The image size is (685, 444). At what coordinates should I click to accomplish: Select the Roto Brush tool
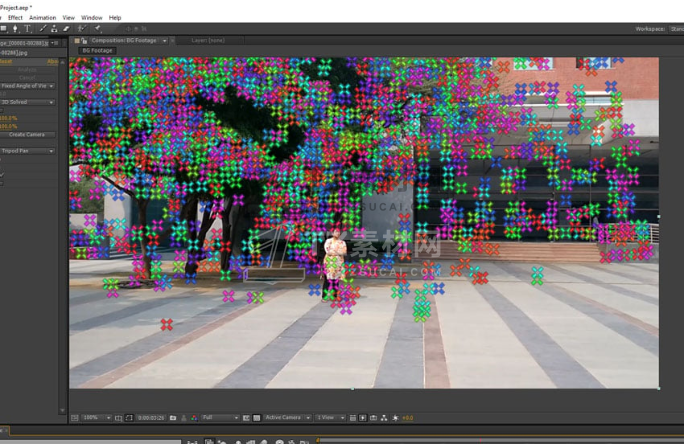tap(81, 29)
